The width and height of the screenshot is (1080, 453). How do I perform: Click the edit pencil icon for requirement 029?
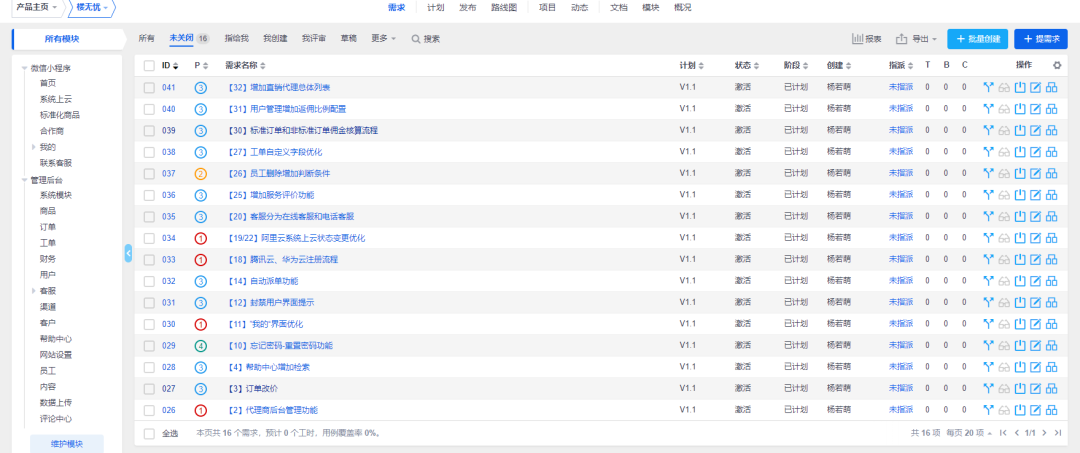pos(1035,345)
